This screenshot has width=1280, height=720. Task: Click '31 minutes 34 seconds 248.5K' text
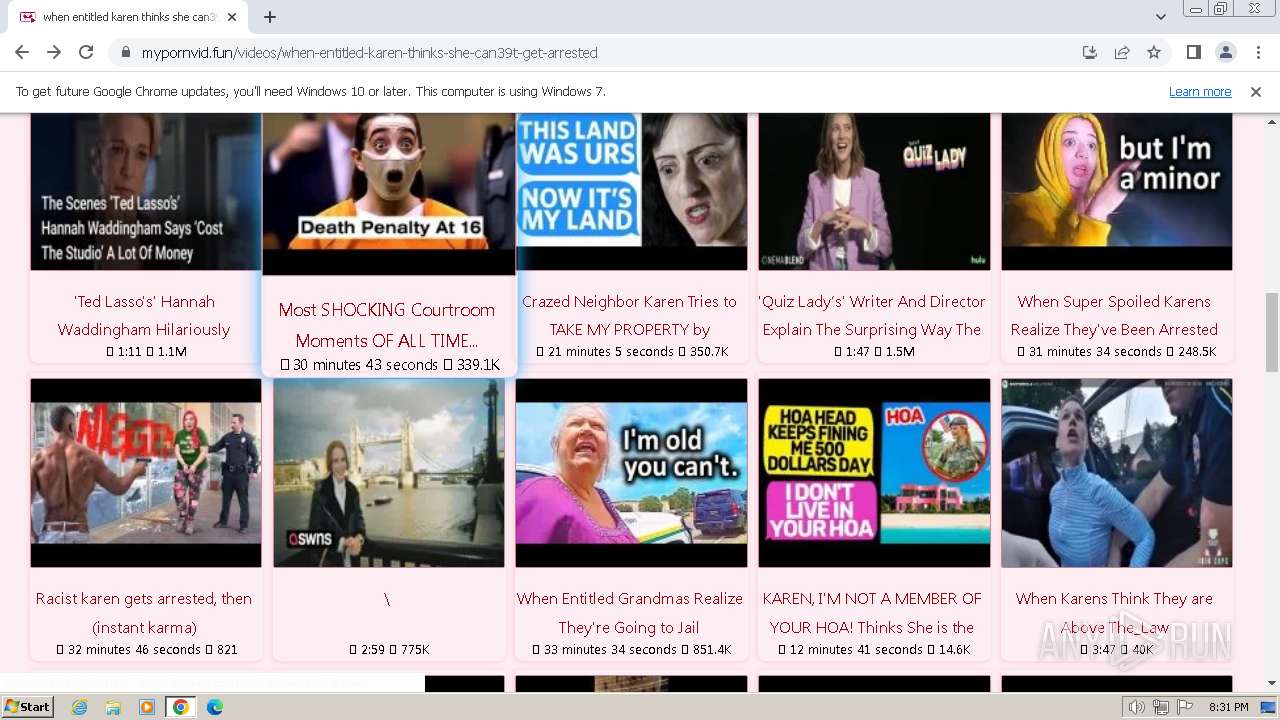point(1117,352)
